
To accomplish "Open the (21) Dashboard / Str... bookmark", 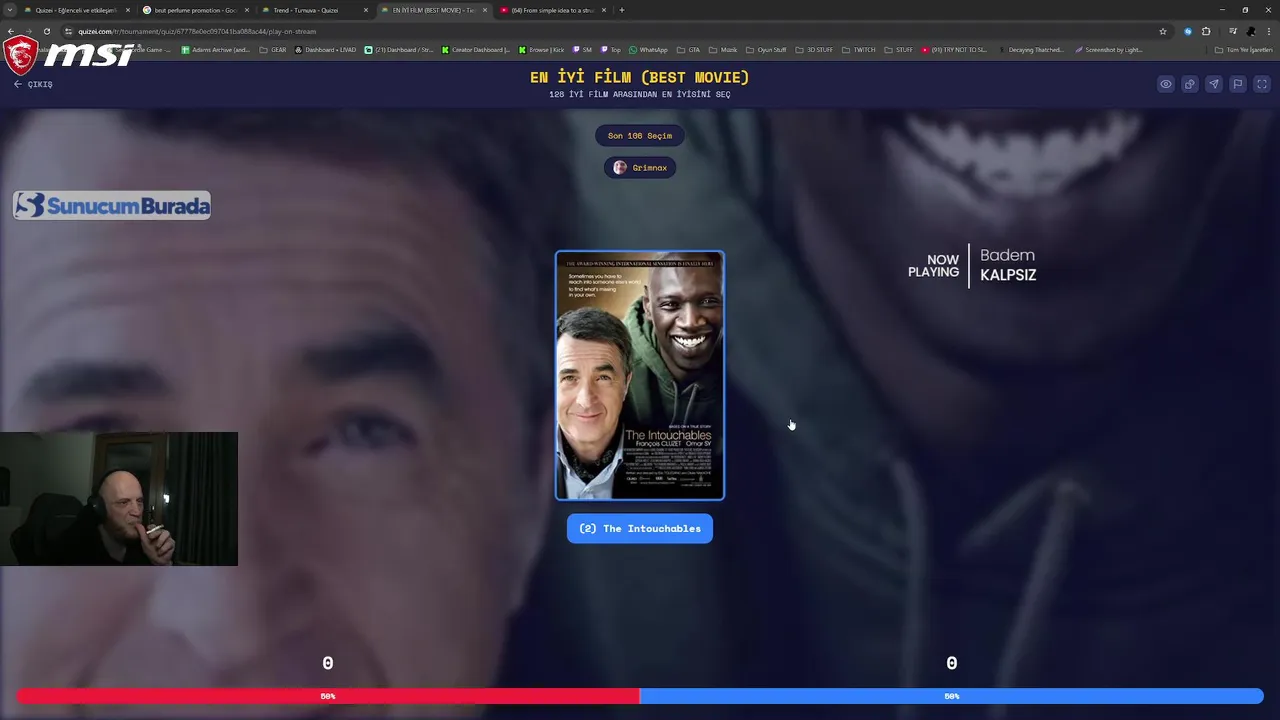I will tap(399, 49).
